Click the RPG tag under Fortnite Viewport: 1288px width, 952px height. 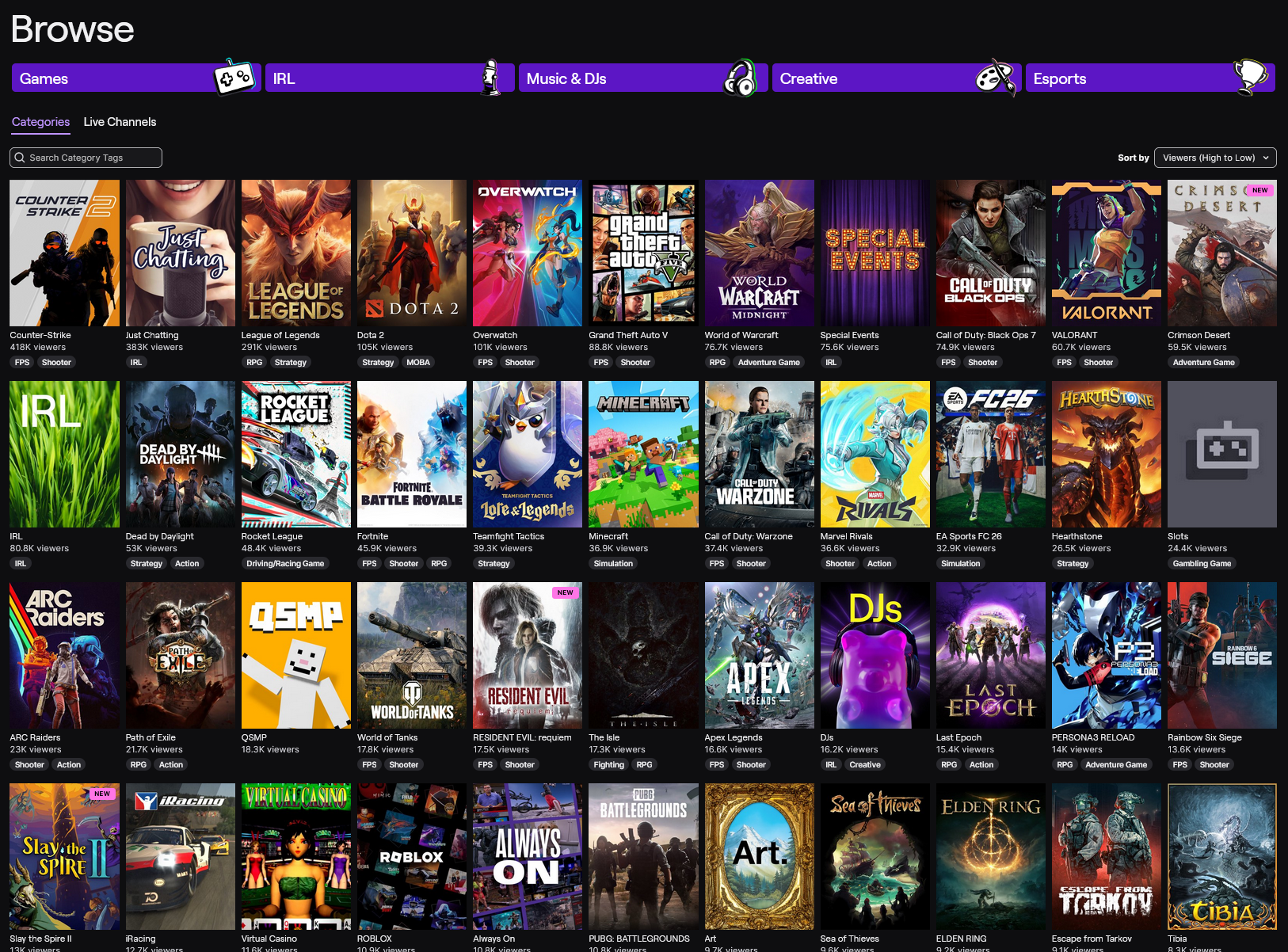tap(439, 564)
